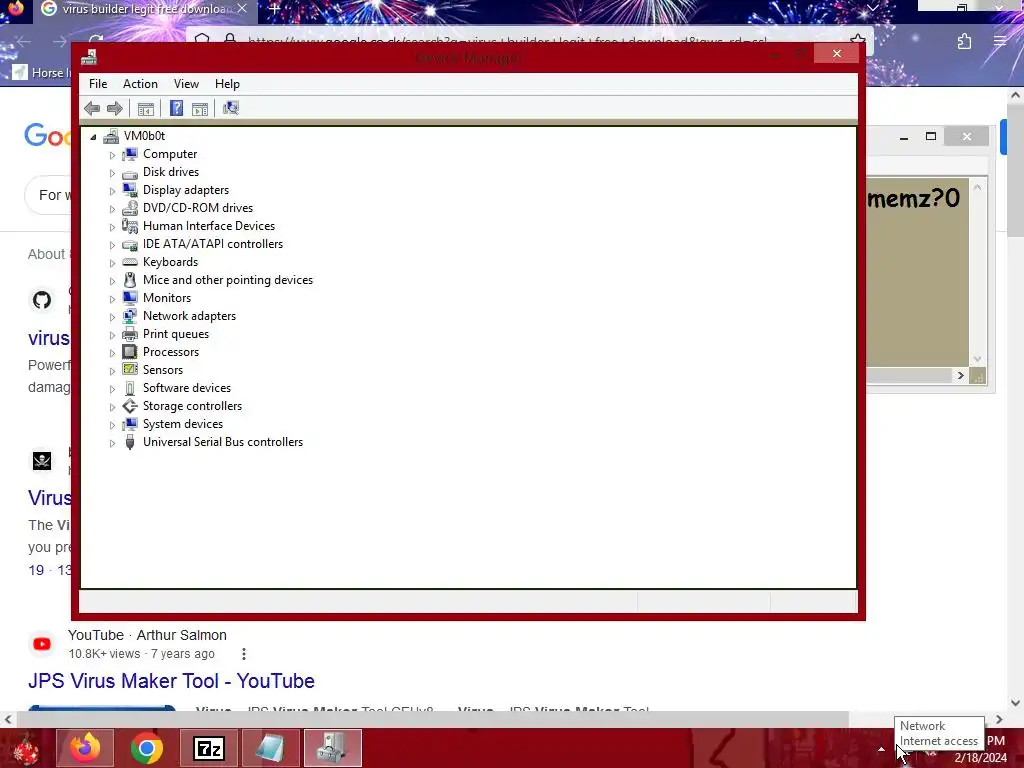Open the Horse bookmark in Firefox toolbar
The height and width of the screenshot is (768, 1024).
point(42,72)
